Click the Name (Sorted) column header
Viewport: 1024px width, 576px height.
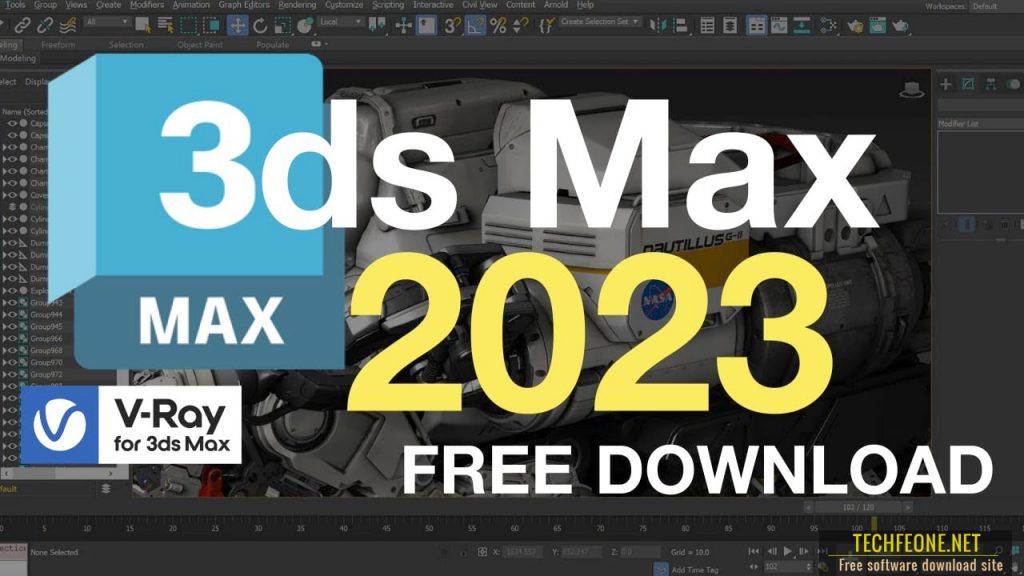(25, 112)
